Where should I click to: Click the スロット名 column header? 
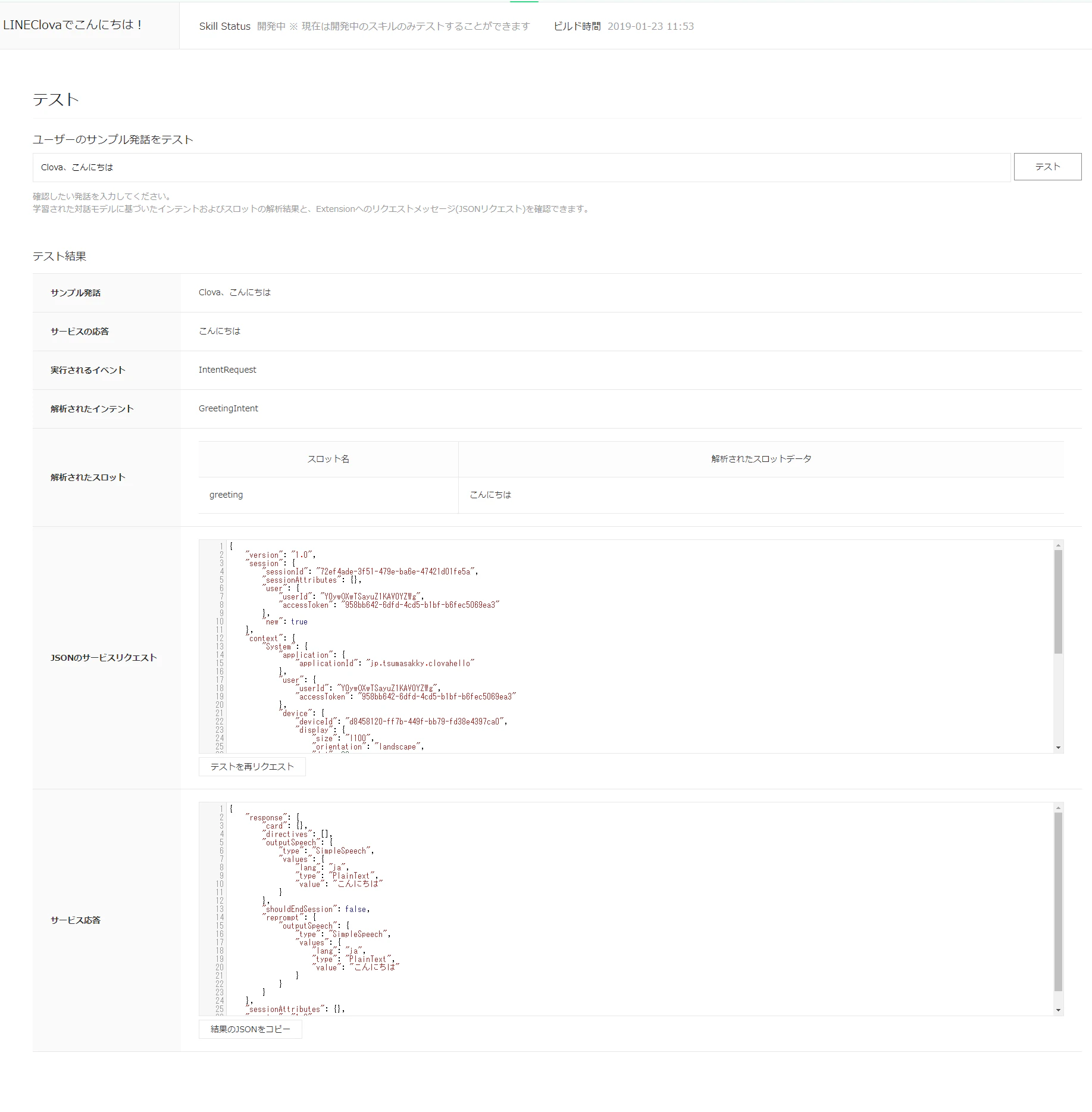coord(328,459)
